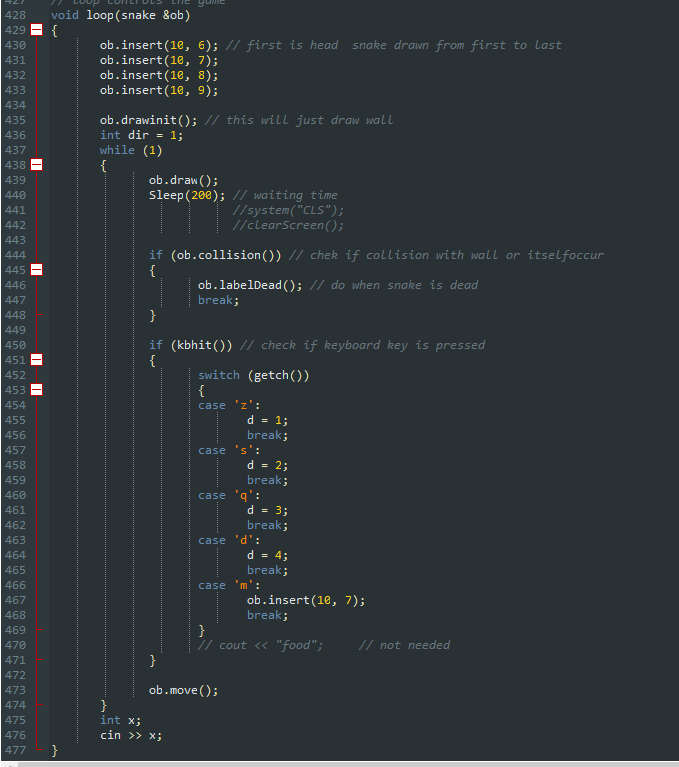The width and height of the screenshot is (679, 767).
Task: Collapse the loop function fold marker at line 429
Action: coord(37,30)
